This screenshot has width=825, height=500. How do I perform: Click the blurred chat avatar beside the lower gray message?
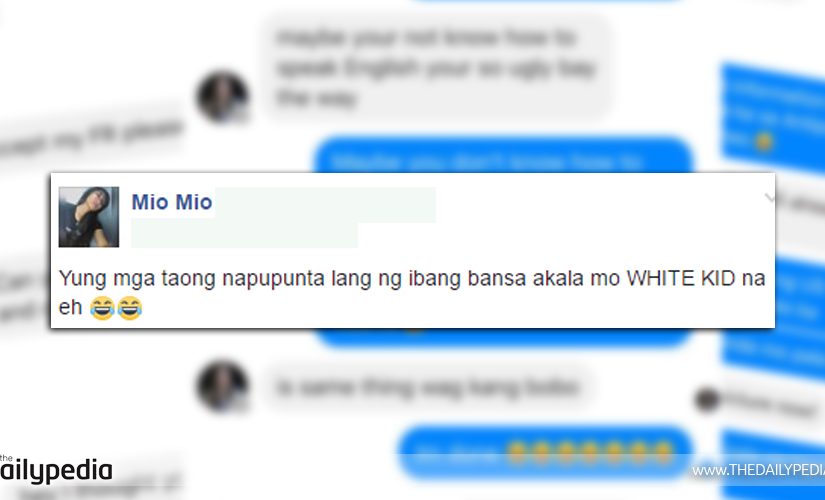click(x=223, y=386)
